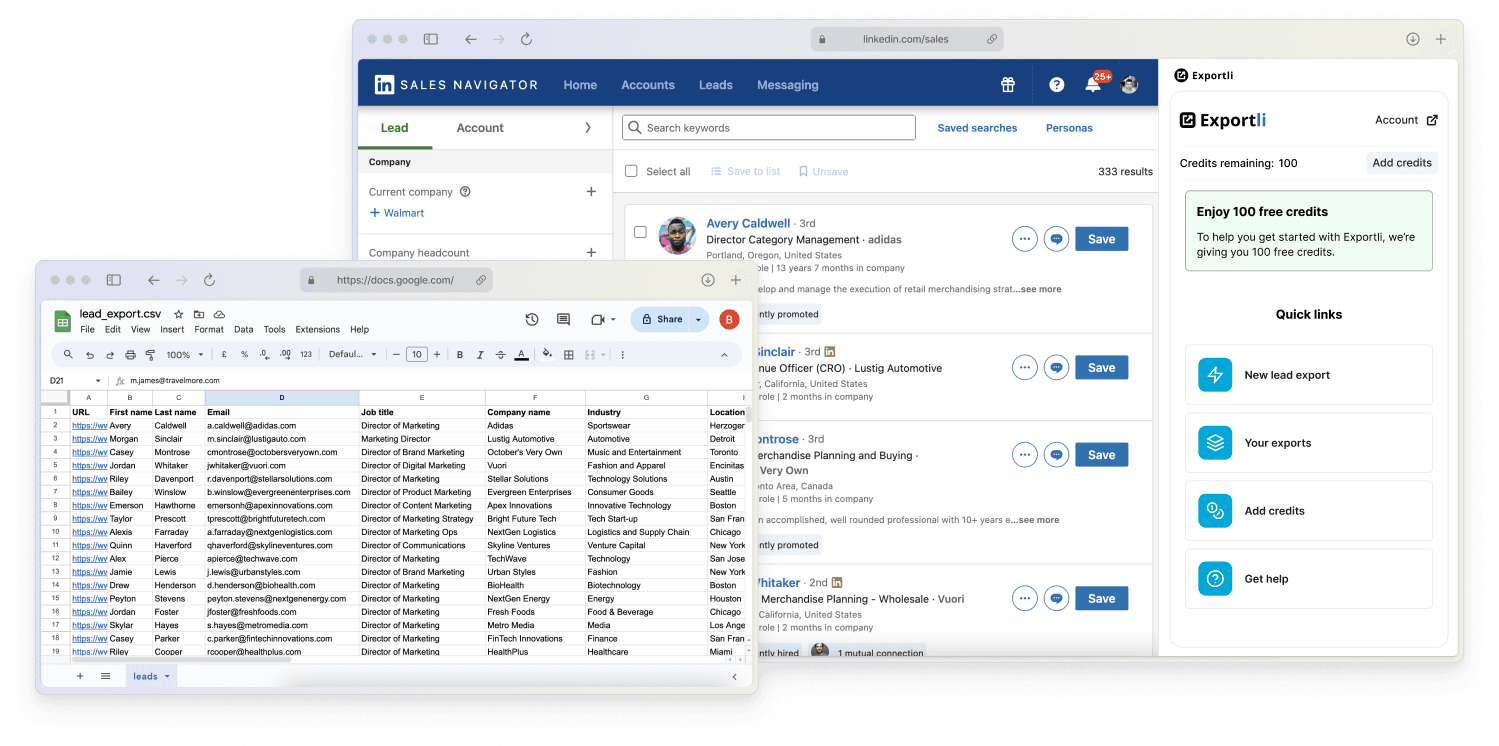1499x746 pixels.
Task: Toggle bold formatting in Sheets
Action: tap(460, 354)
